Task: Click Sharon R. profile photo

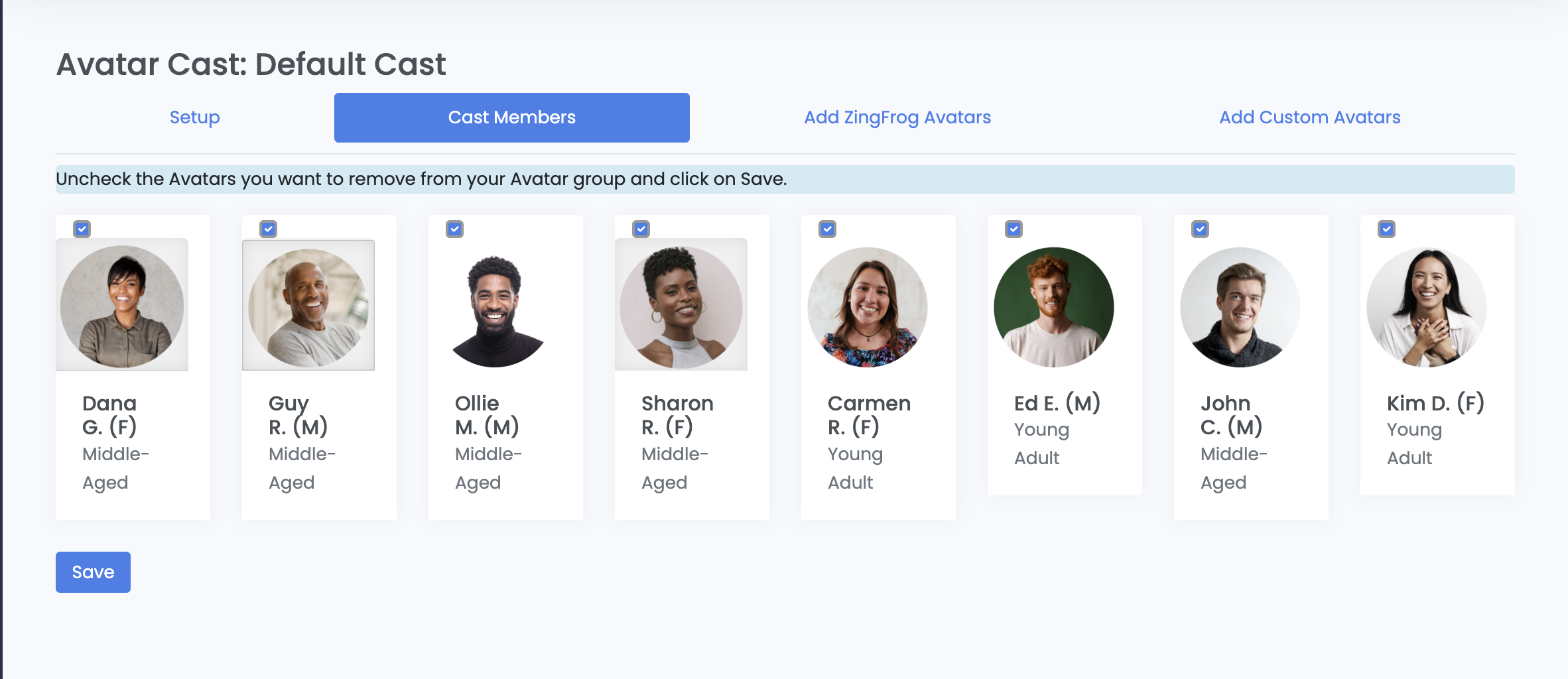Action: pyautogui.click(x=681, y=305)
